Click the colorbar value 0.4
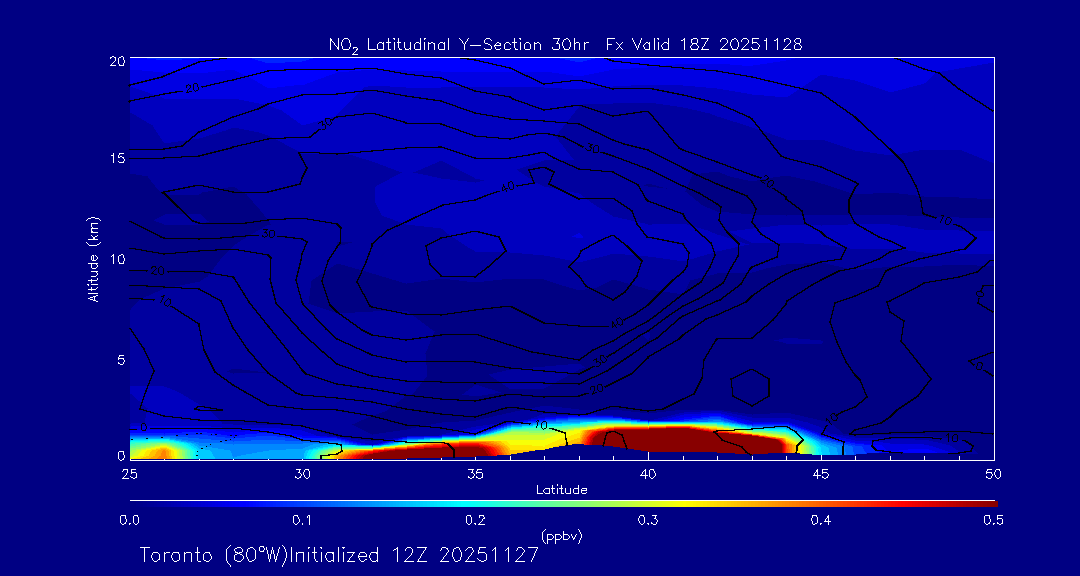Image resolution: width=1080 pixels, height=576 pixels. click(x=821, y=520)
